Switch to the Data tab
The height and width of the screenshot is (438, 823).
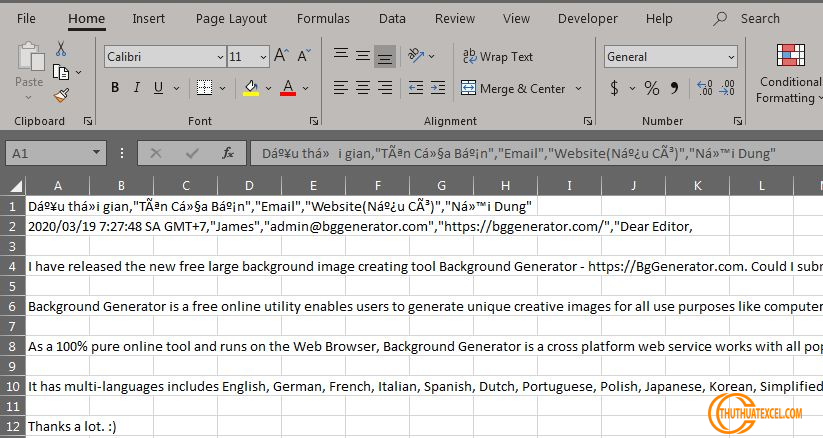392,18
